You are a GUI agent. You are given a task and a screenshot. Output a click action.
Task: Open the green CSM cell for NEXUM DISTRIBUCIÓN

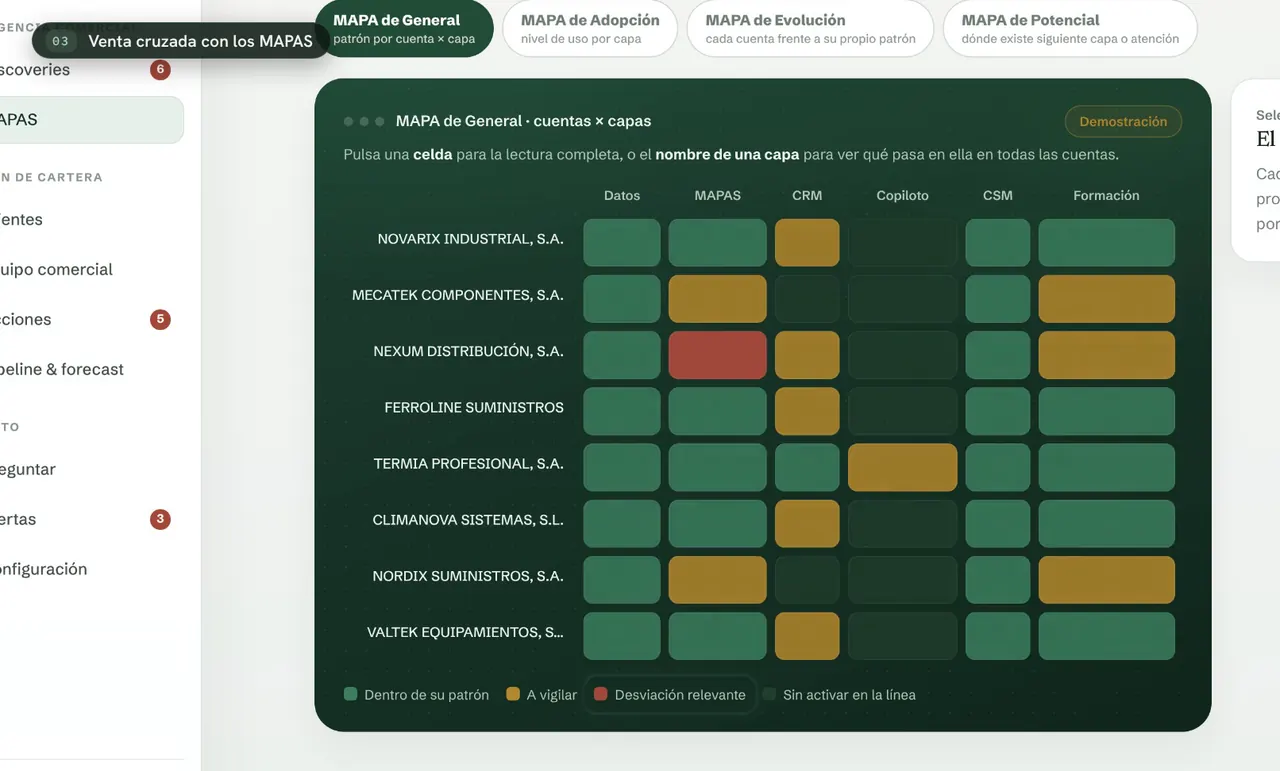[x=998, y=355]
